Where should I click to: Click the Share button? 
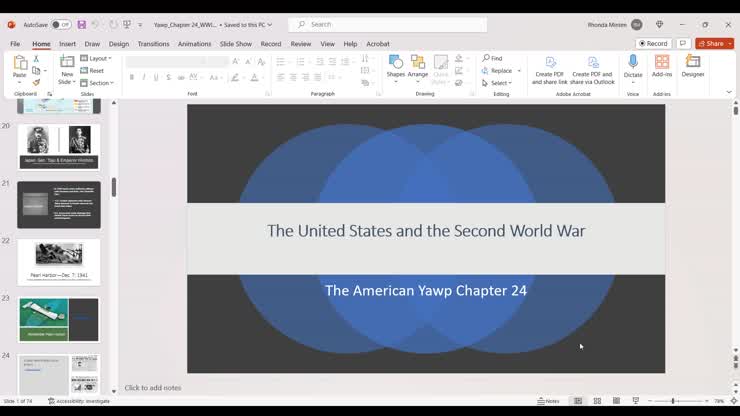714,44
